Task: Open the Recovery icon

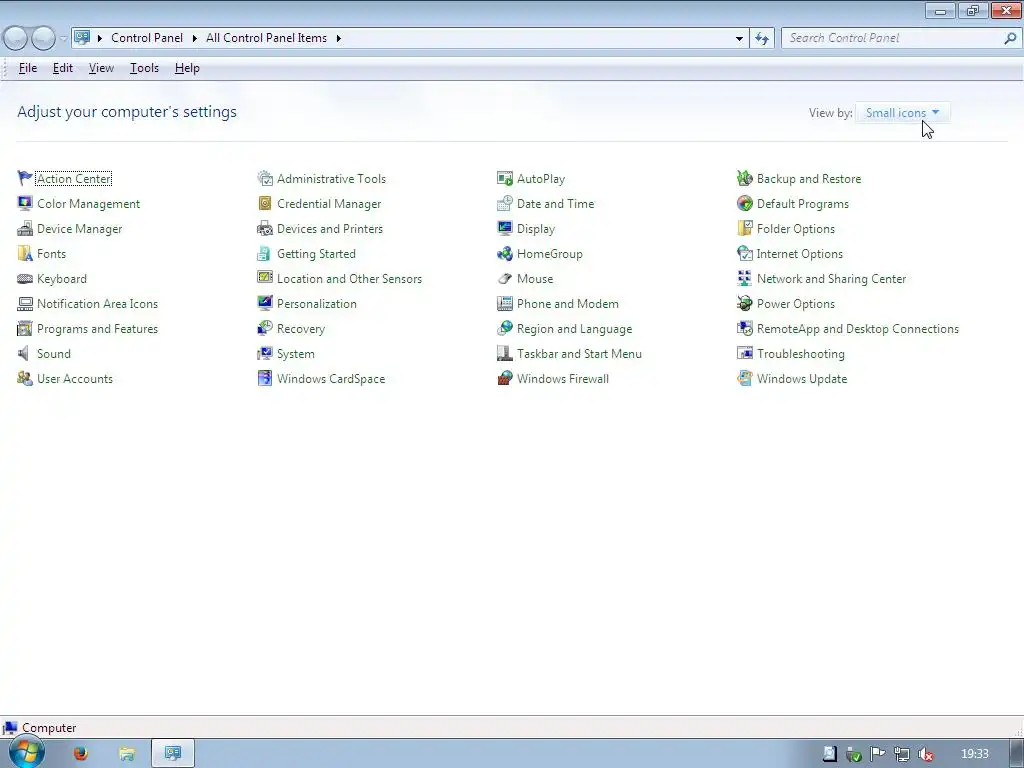Action: tap(264, 328)
